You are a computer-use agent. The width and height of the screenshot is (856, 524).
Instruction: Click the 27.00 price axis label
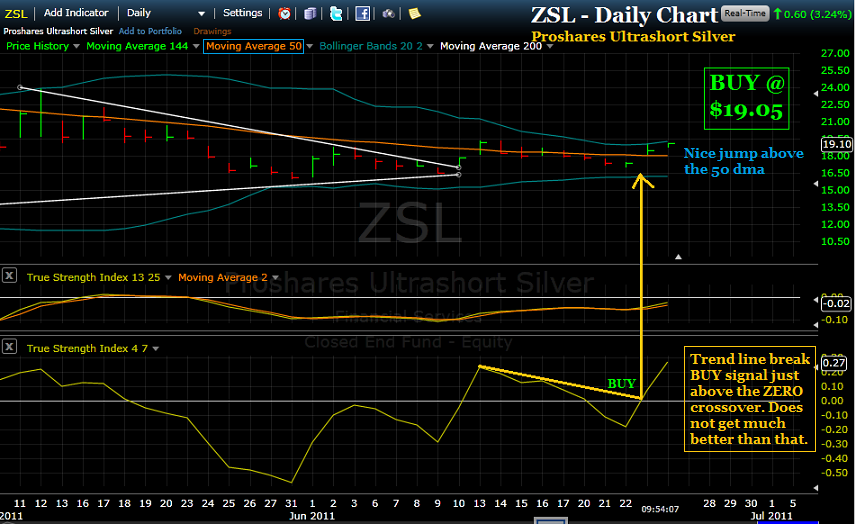(x=835, y=53)
